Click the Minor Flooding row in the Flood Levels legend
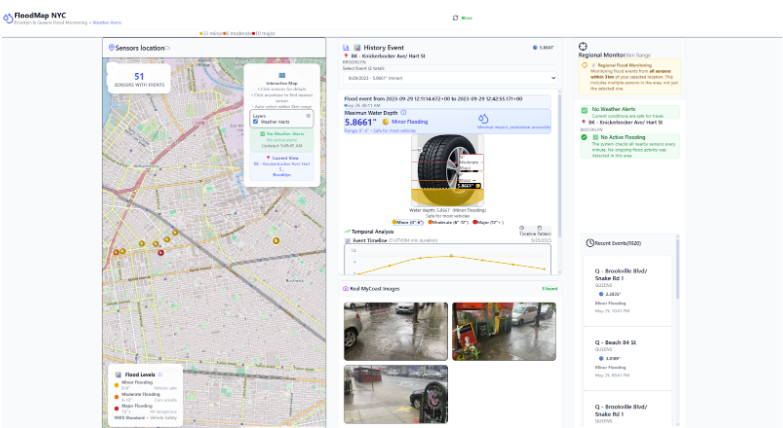The width and height of the screenshot is (783, 428). coord(146,385)
